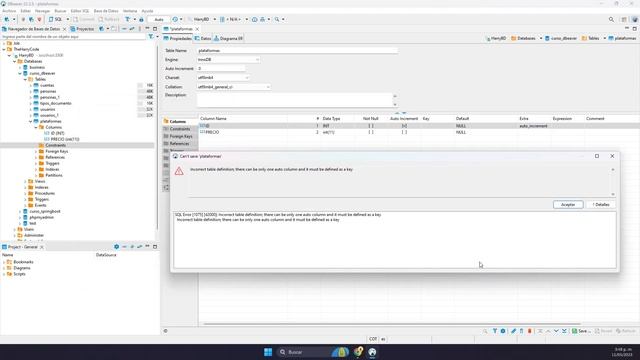Switch to the Datos tab
The height and width of the screenshot is (360, 640).
click(203, 38)
